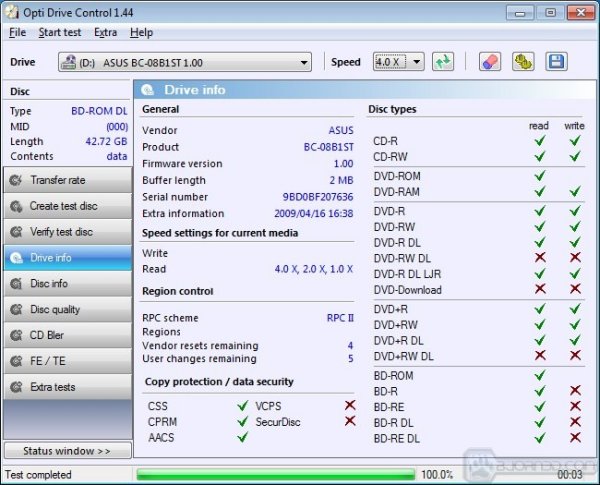
Task: Click the Test completed status text
Action: coord(38,475)
